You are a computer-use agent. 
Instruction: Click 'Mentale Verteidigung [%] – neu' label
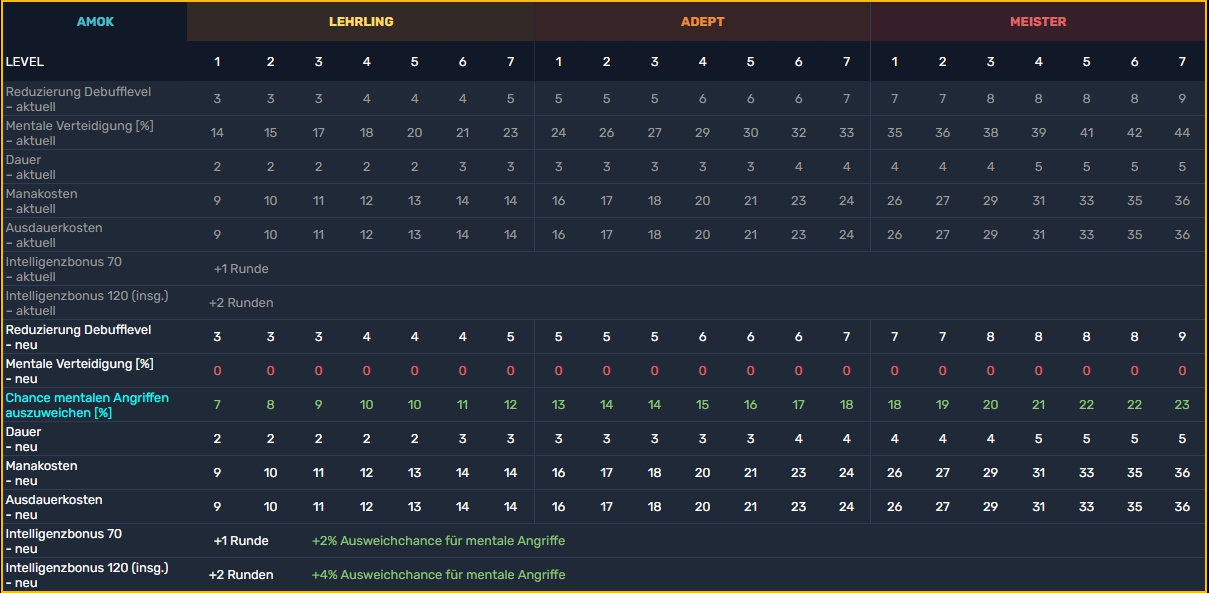[x=80, y=371]
